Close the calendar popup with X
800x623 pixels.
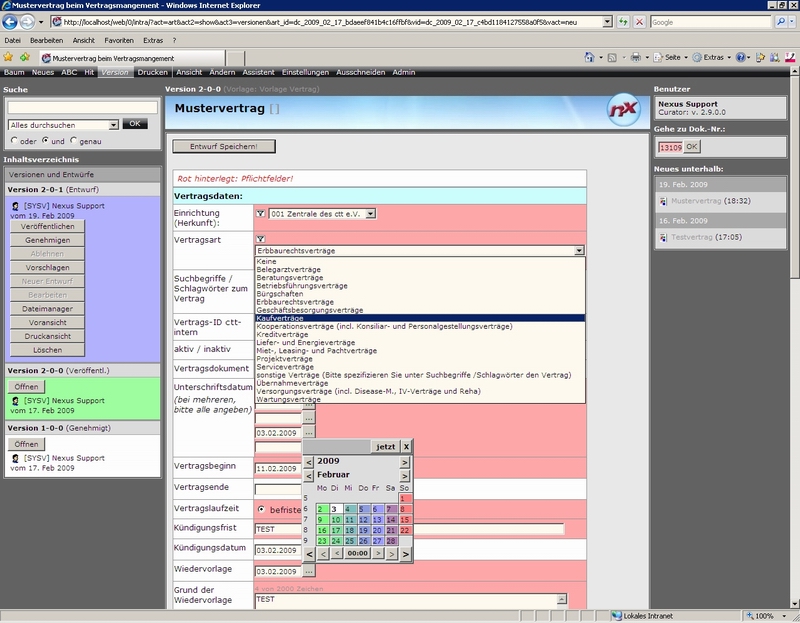(406, 446)
